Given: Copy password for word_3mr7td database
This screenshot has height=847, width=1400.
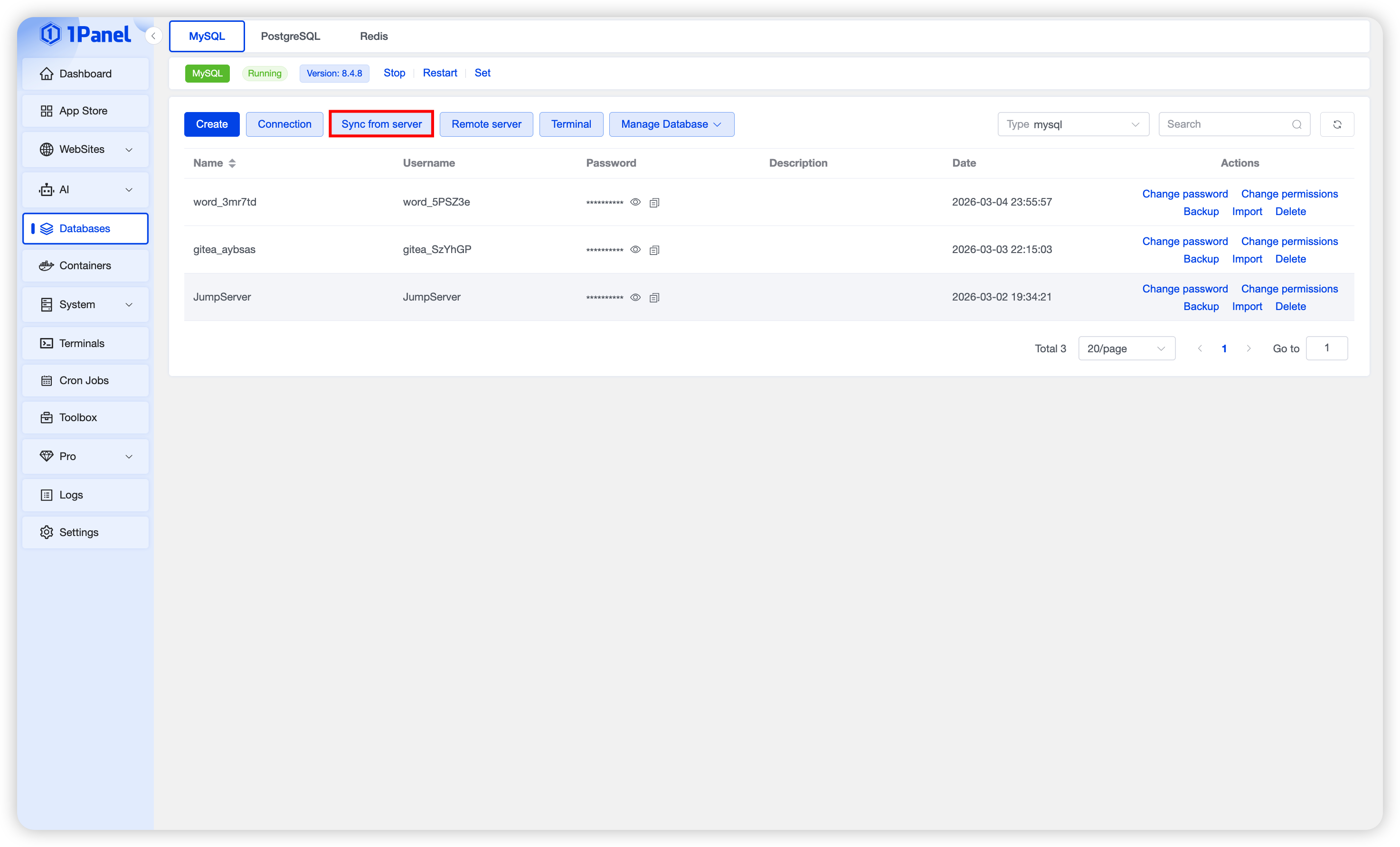Looking at the screenshot, I should point(654,202).
